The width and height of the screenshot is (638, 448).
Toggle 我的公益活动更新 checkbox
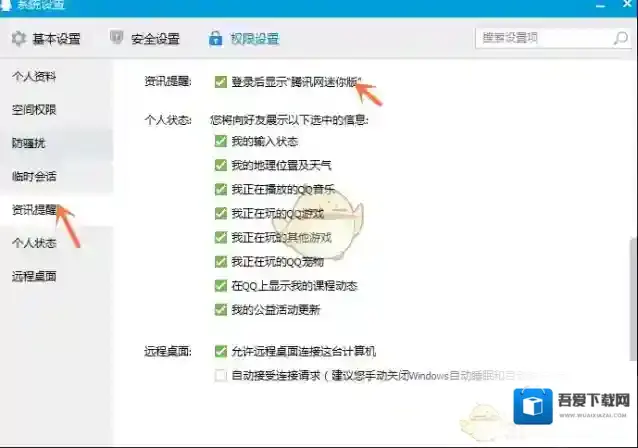tap(221, 310)
